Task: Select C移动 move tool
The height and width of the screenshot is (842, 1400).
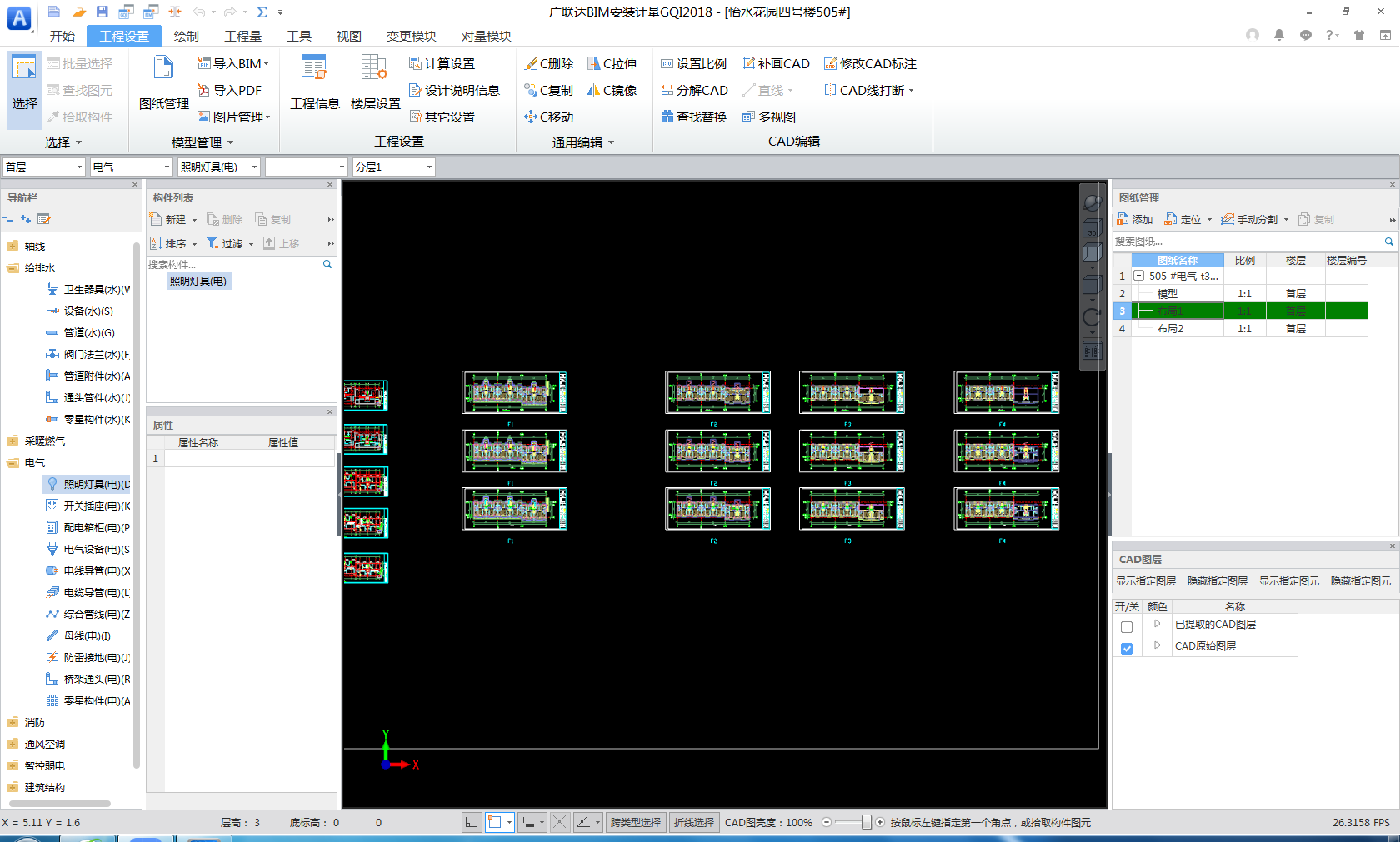Action: click(x=549, y=117)
